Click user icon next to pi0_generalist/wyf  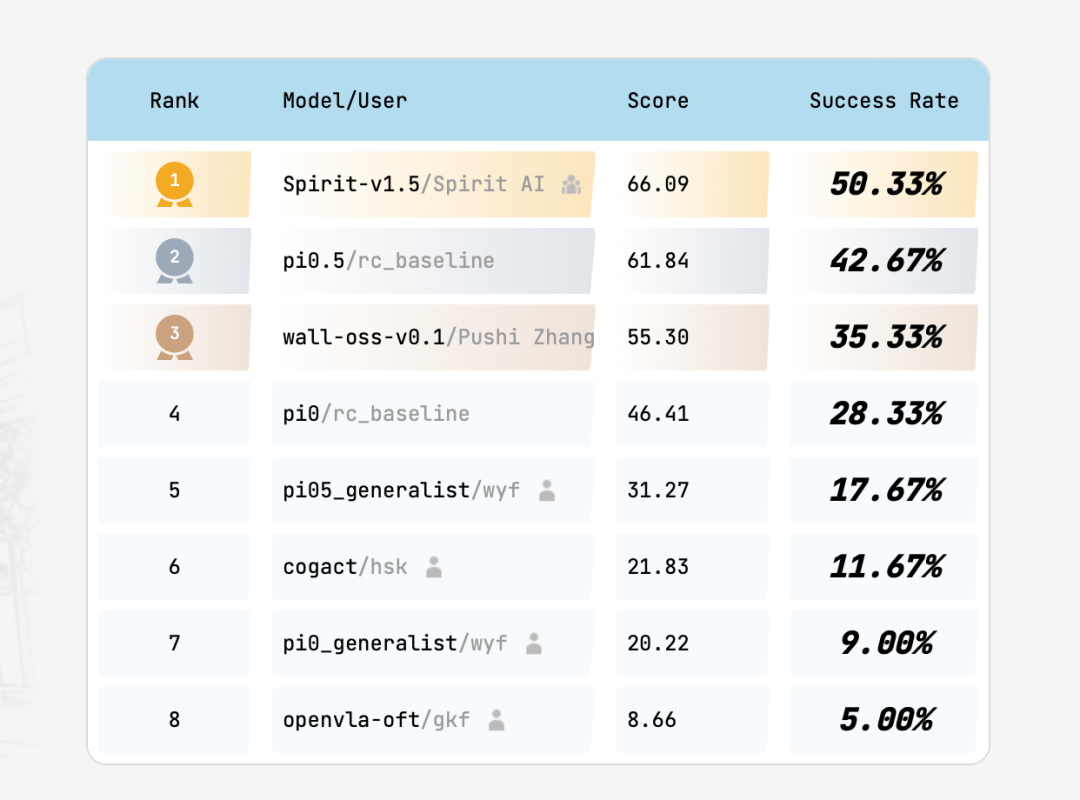point(534,643)
